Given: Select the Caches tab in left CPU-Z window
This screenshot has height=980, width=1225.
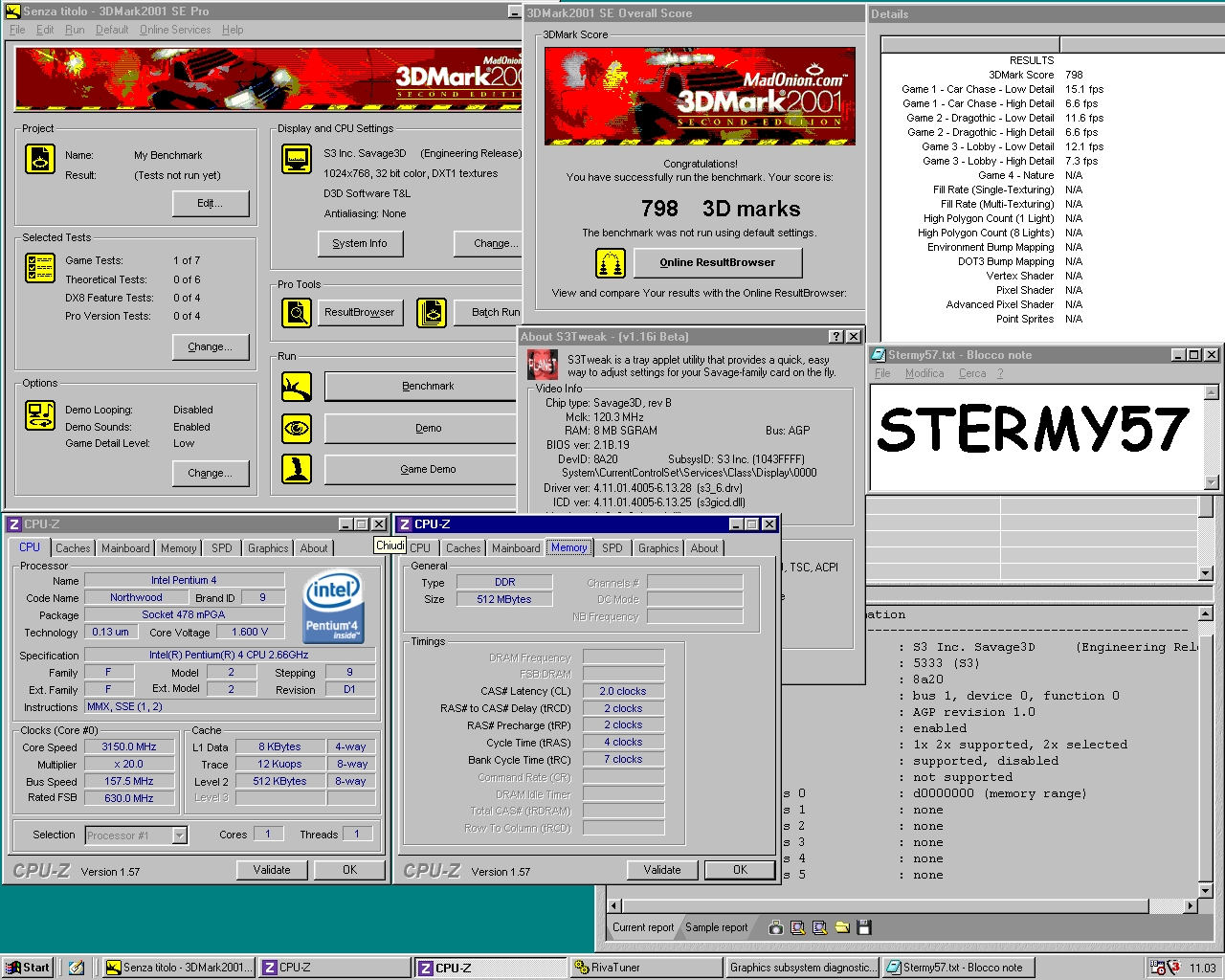Looking at the screenshot, I should coord(73,548).
